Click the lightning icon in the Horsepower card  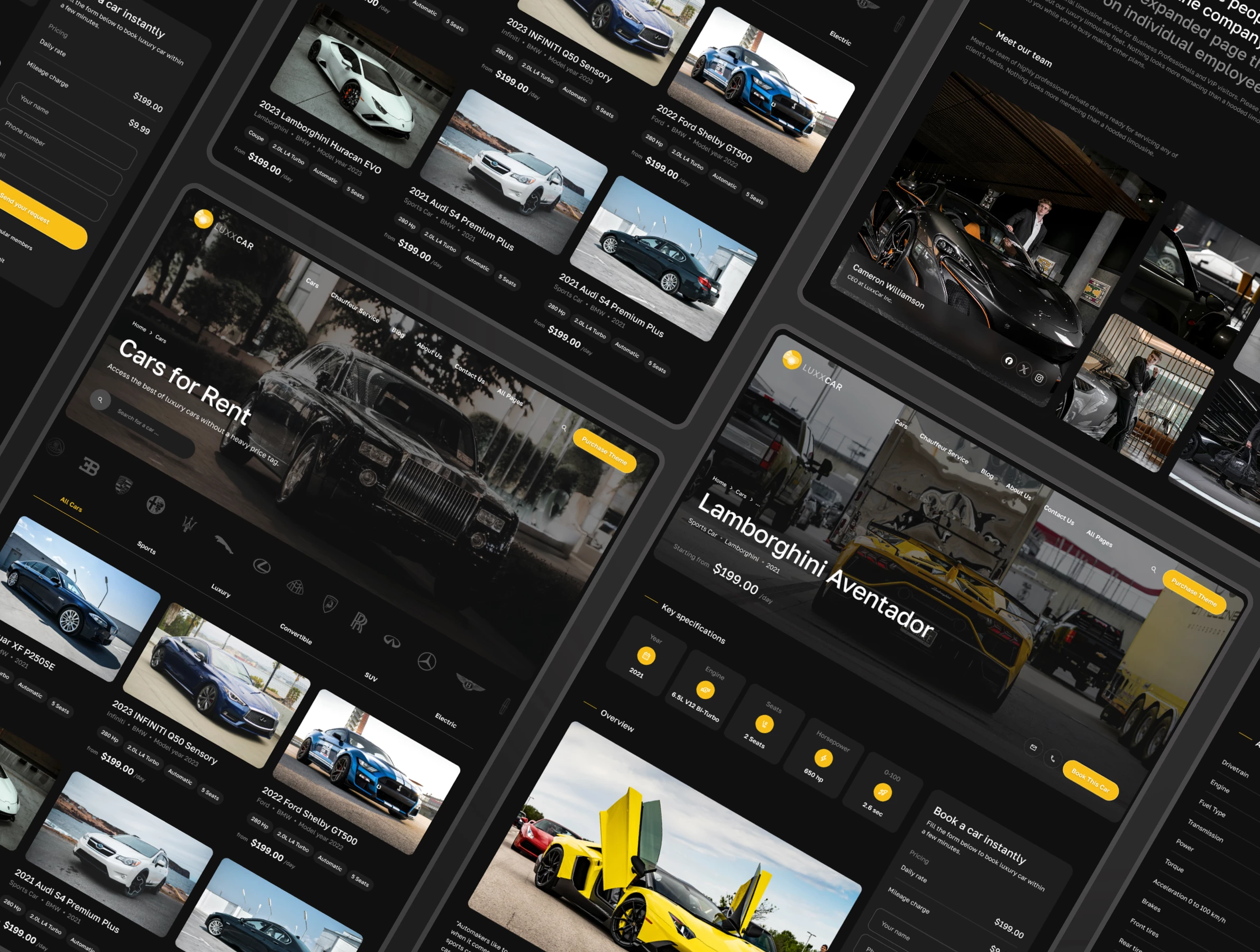[x=823, y=758]
